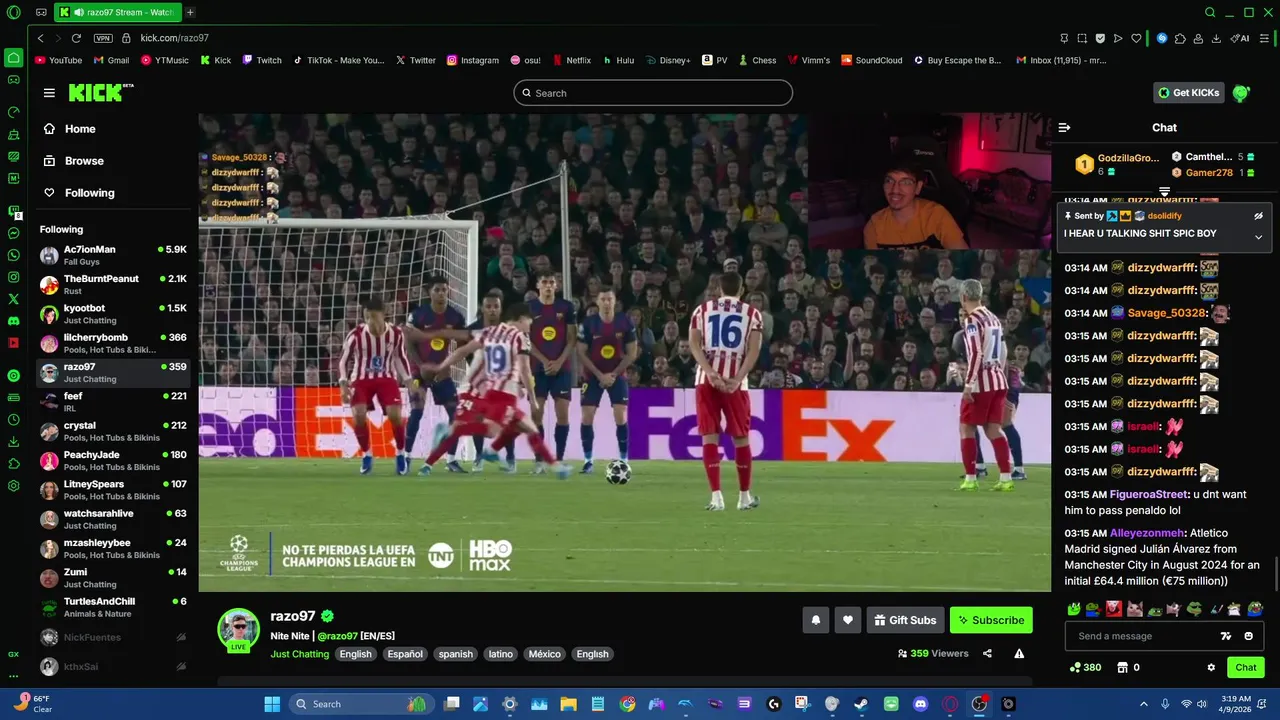The height and width of the screenshot is (720, 1280).
Task: Click the bell notification button under stream
Action: (815, 620)
